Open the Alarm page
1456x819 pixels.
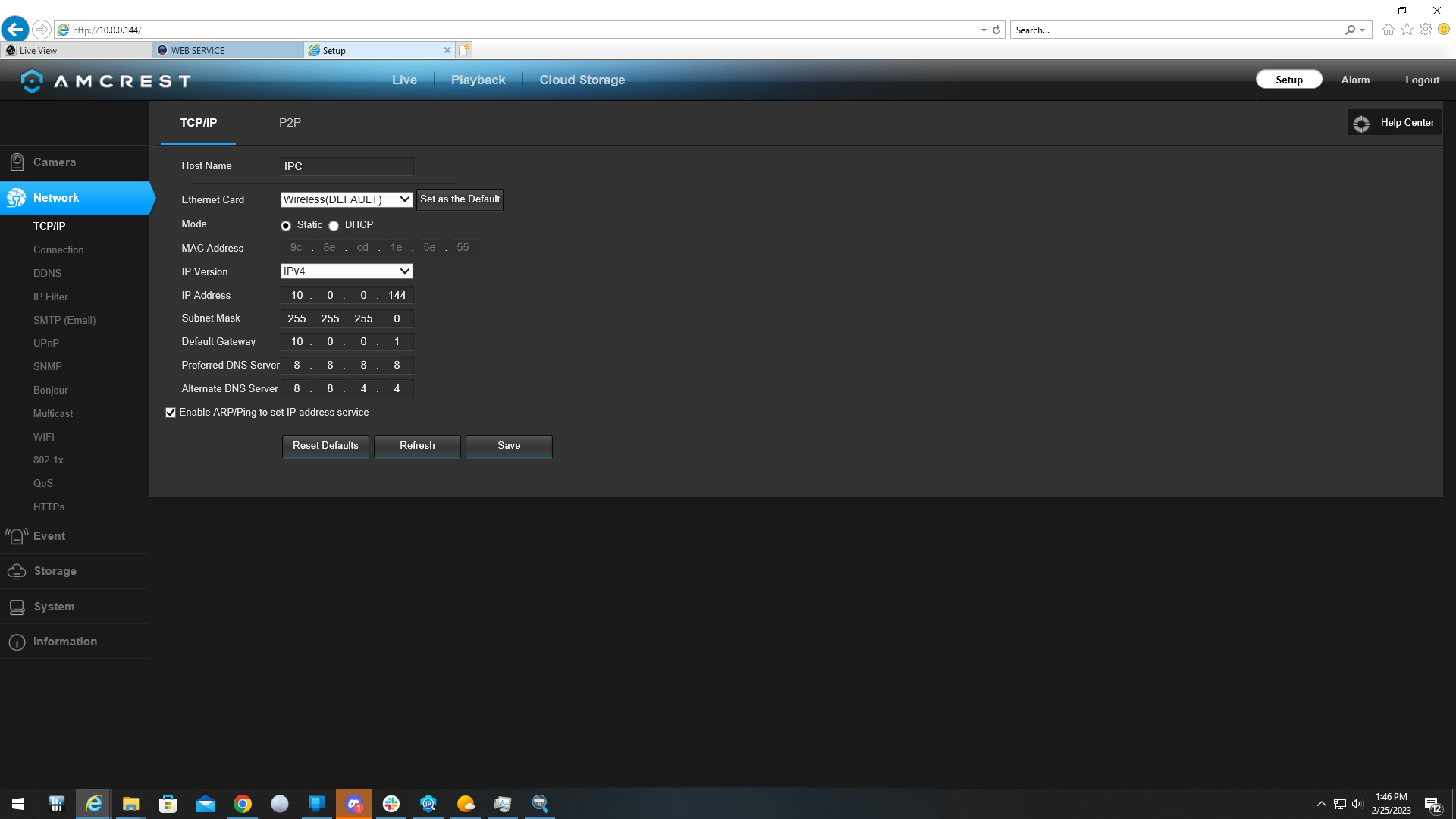click(x=1355, y=80)
